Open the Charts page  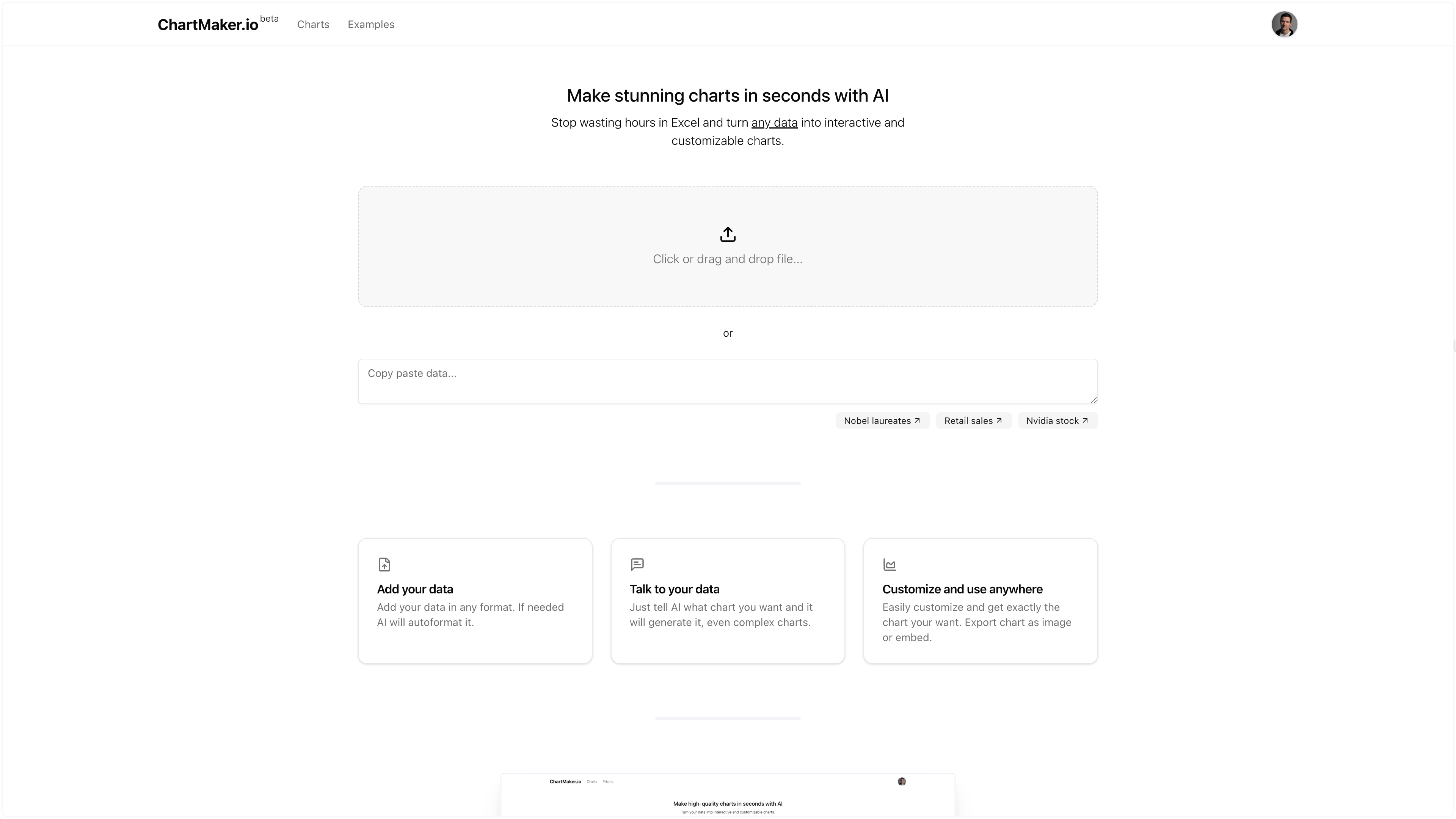pos(312,24)
